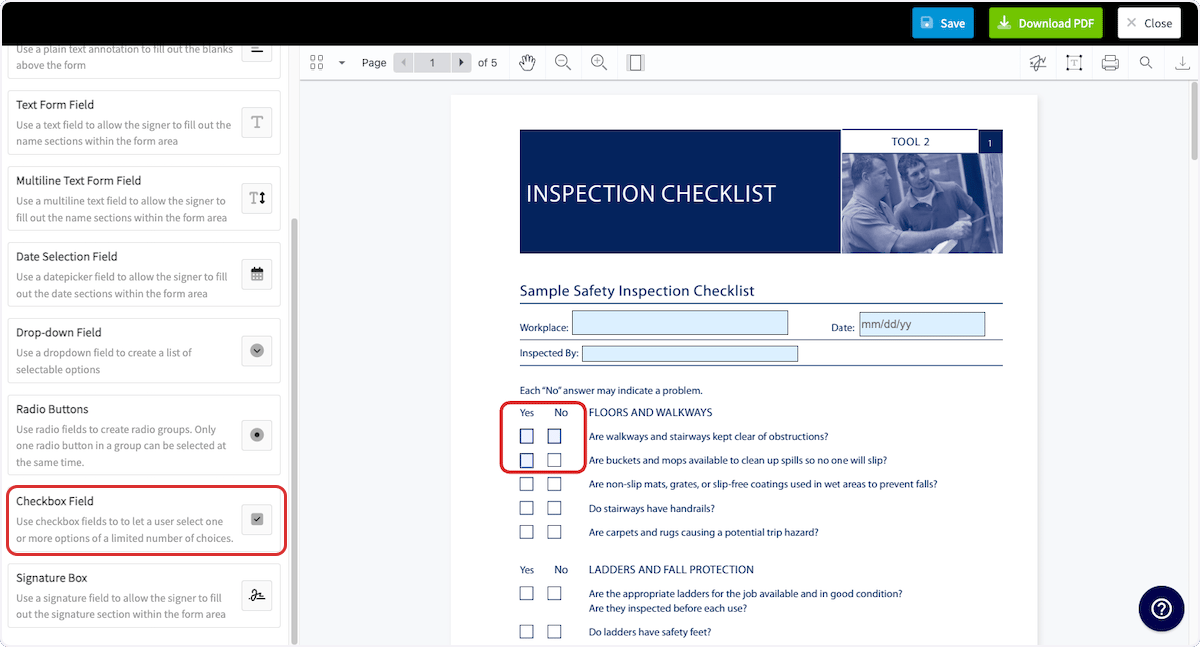The width and height of the screenshot is (1200, 647).
Task: Select the Multiline Text Form Field icon
Action: click(257, 198)
